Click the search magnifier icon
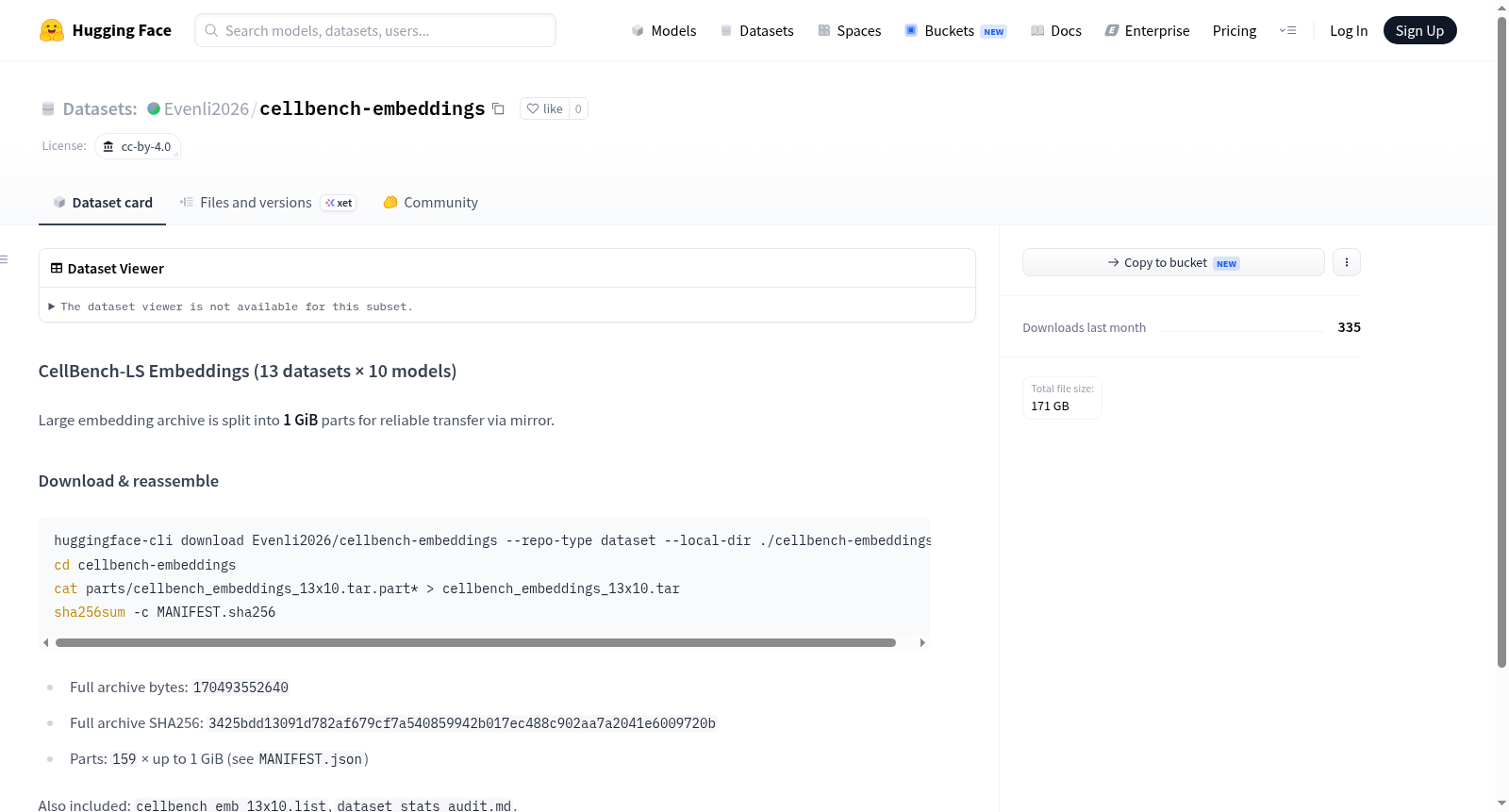Viewport: 1509px width, 812px height. (211, 30)
